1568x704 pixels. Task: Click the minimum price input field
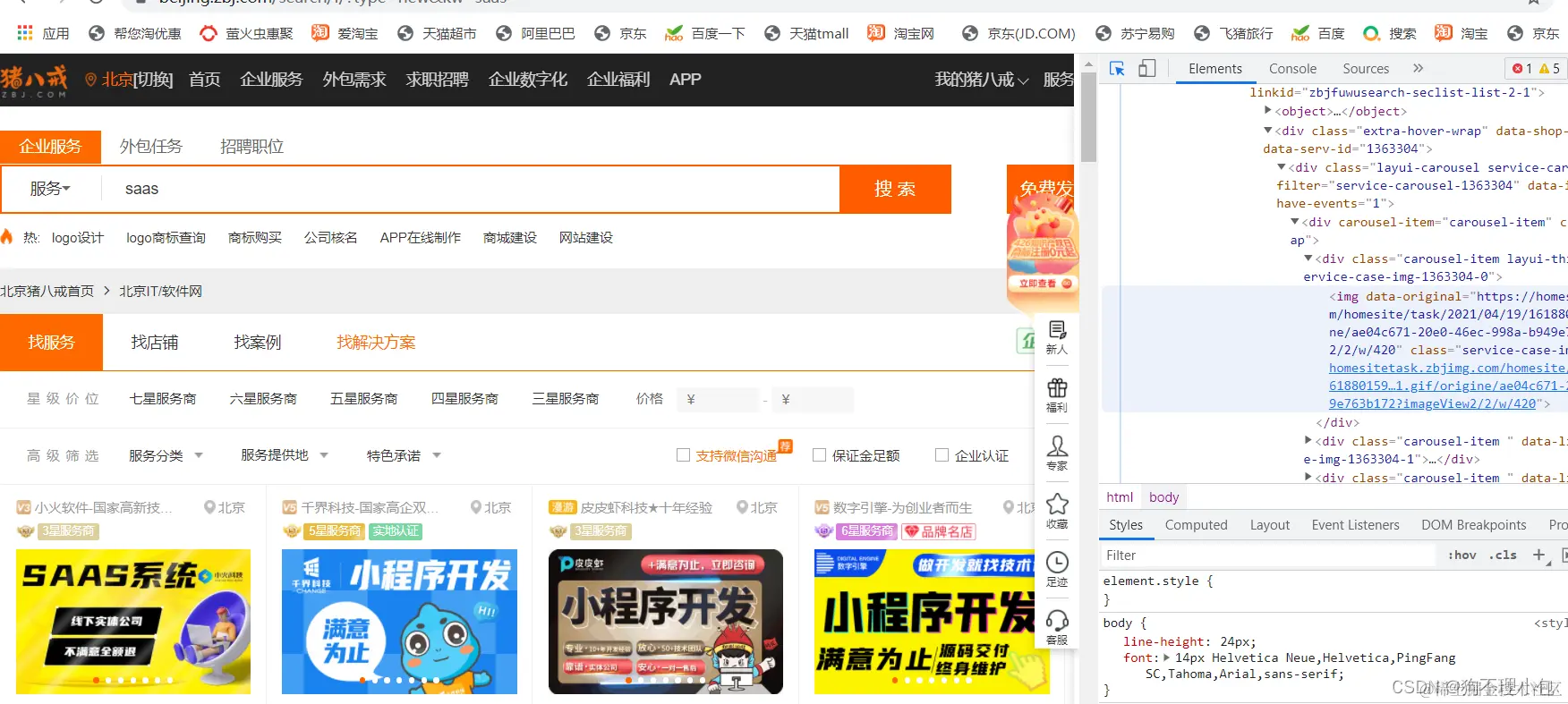pyautogui.click(x=719, y=399)
